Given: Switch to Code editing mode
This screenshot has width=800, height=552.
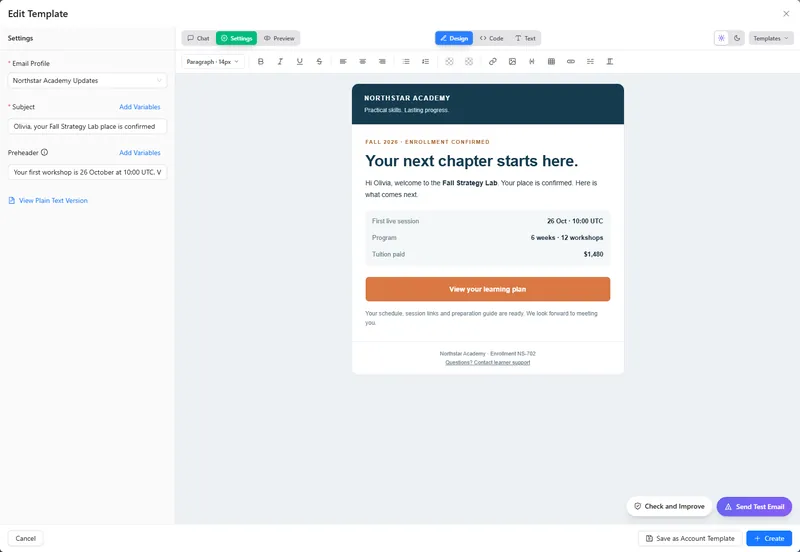Looking at the screenshot, I should coord(491,38).
